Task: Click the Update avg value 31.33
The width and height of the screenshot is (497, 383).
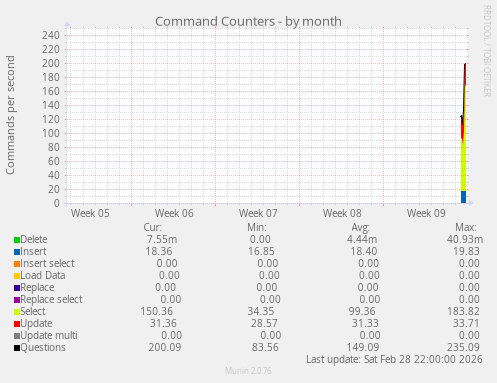Action: [x=365, y=323]
